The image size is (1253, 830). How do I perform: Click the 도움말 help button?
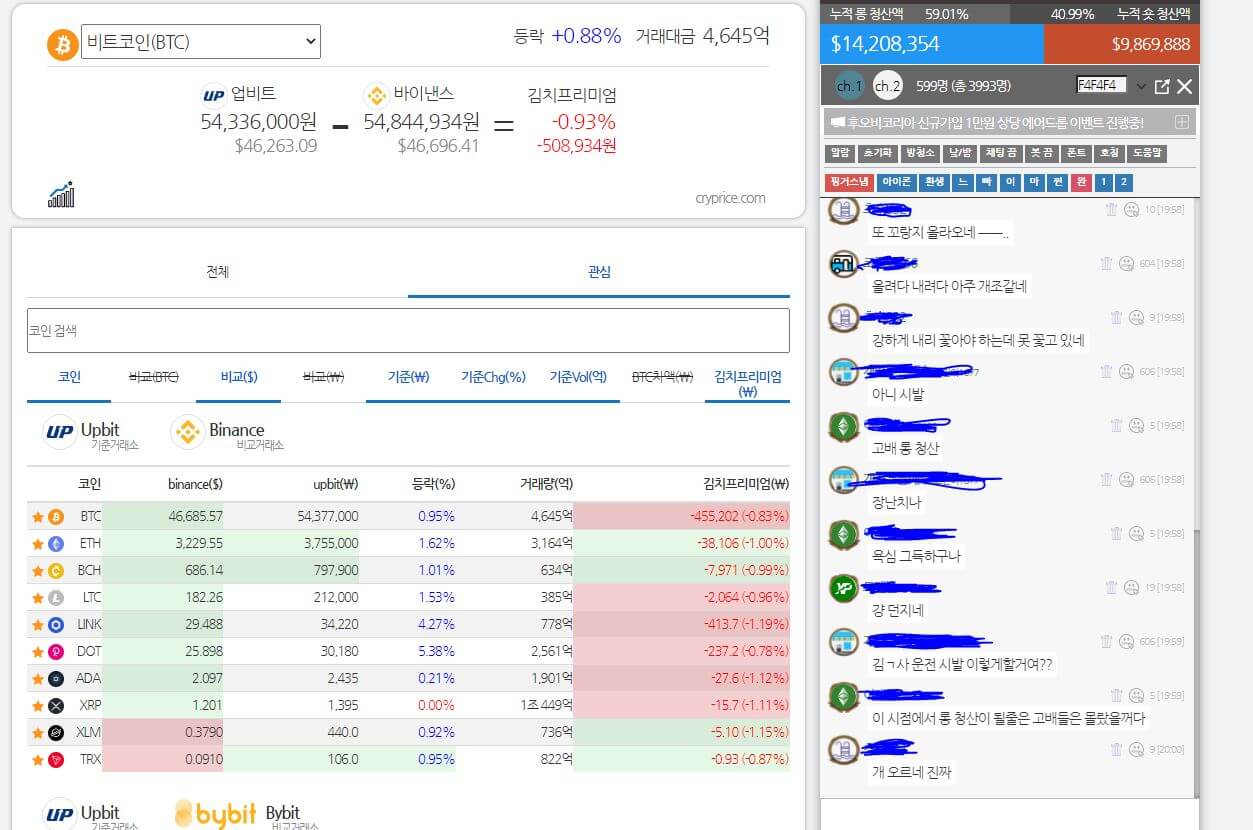[x=1147, y=154]
